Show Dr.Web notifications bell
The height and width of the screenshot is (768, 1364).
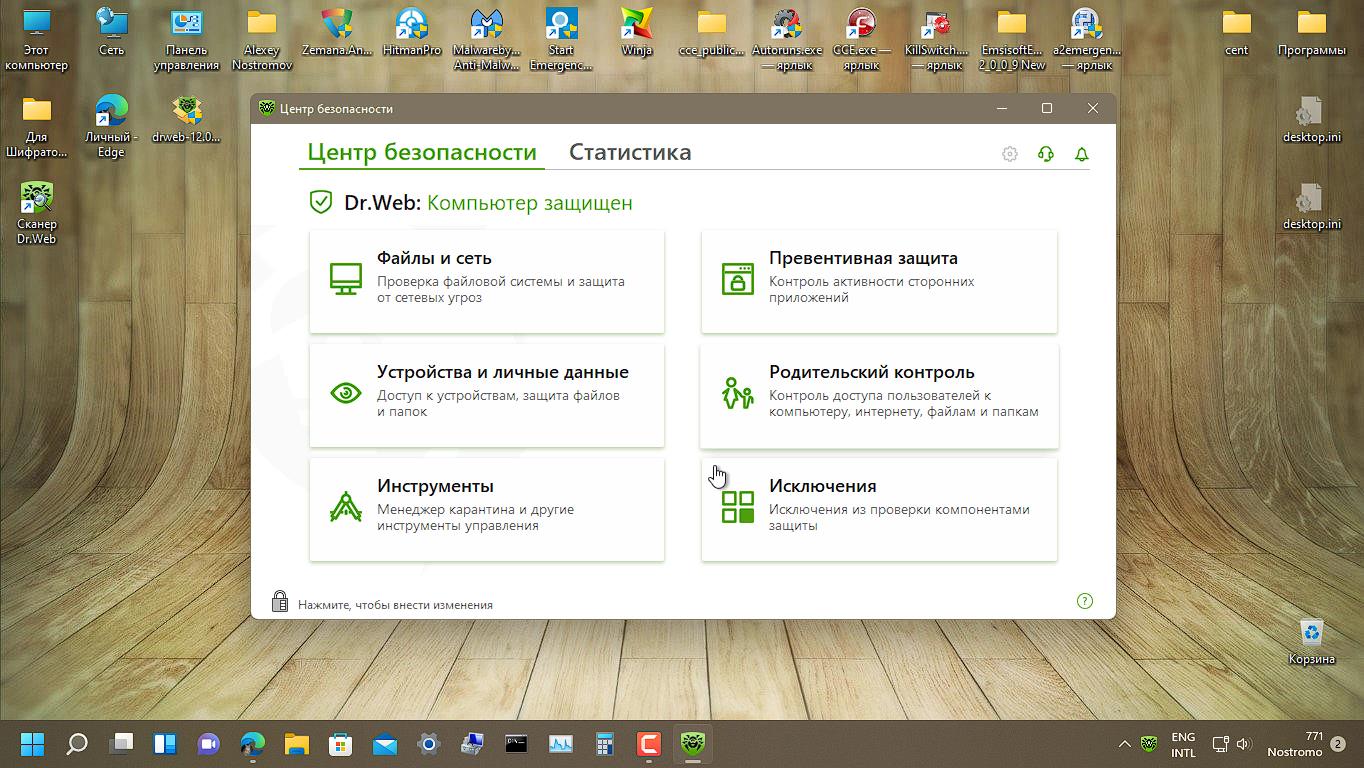(1081, 154)
